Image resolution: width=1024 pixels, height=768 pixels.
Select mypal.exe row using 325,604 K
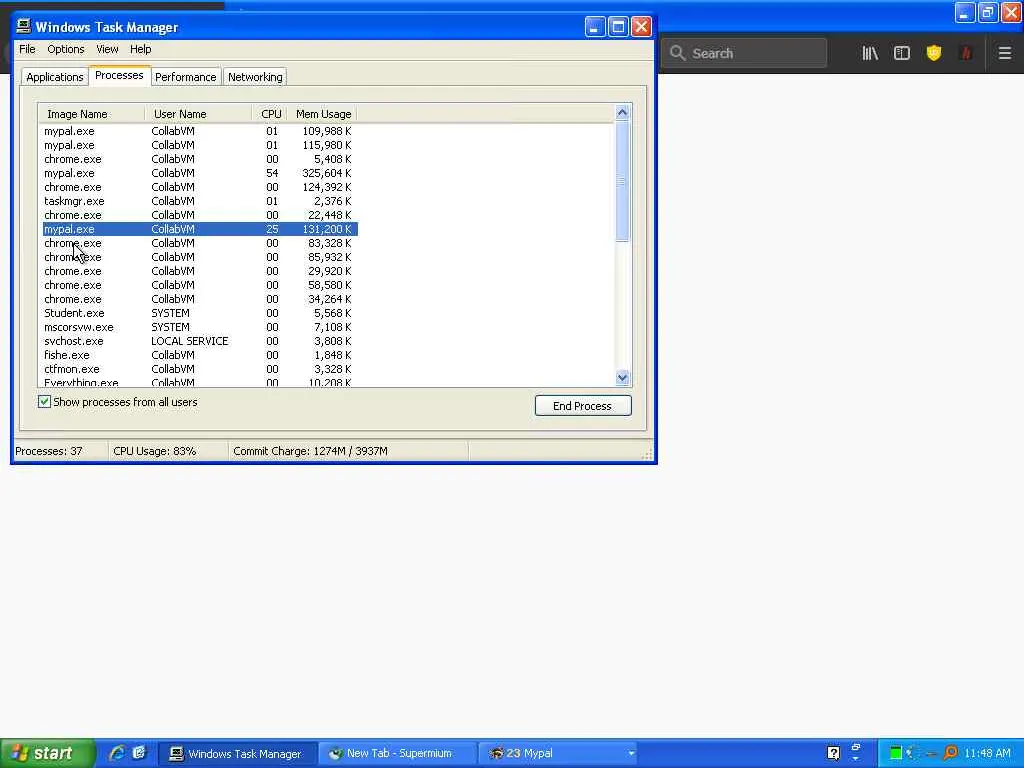(x=198, y=173)
